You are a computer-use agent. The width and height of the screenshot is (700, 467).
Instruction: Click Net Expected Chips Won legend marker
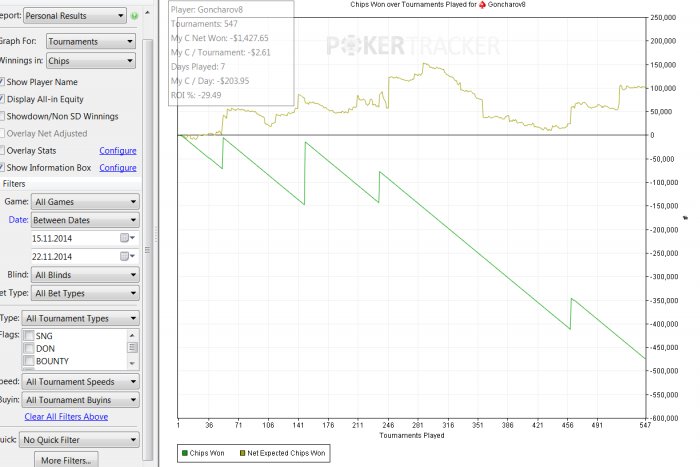[x=242, y=453]
